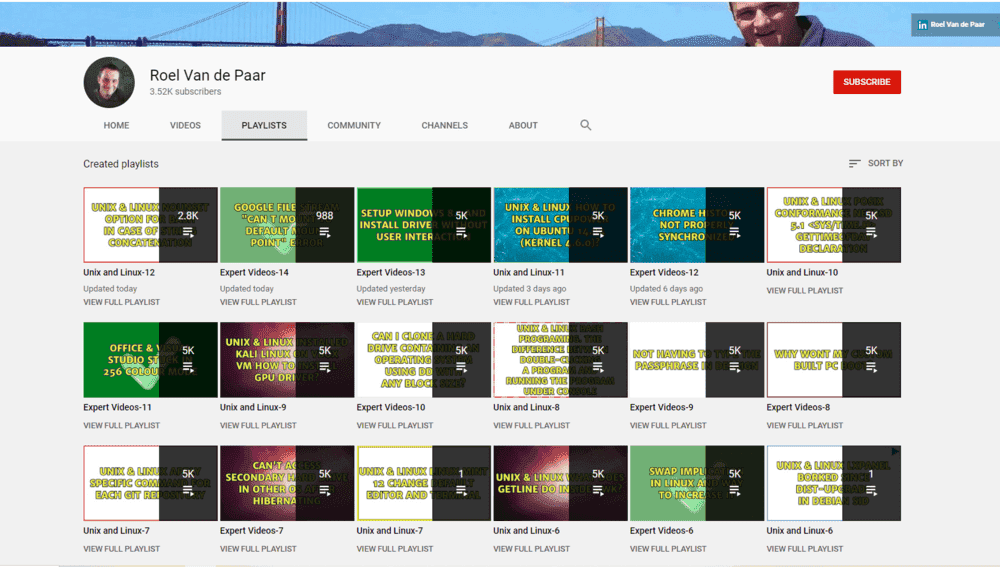Go to the channel Home tab
Viewport: 1000px width, 567px height.
[x=116, y=125]
